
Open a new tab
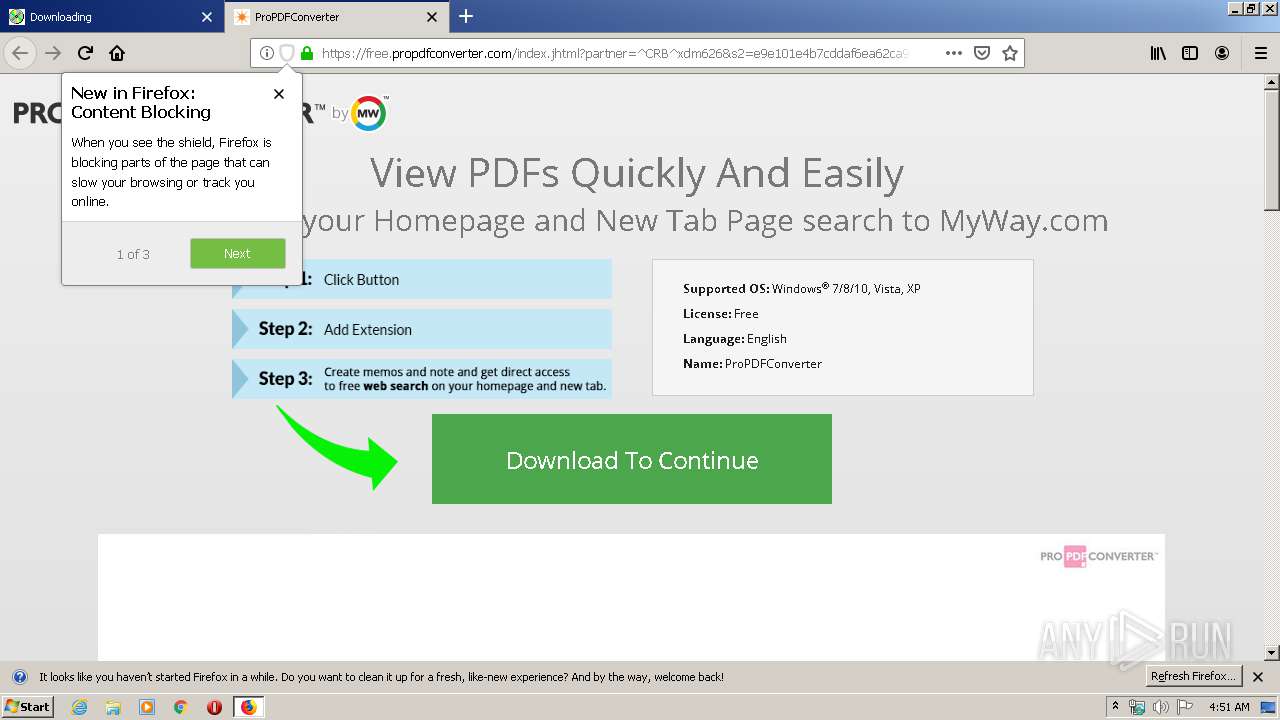point(466,16)
